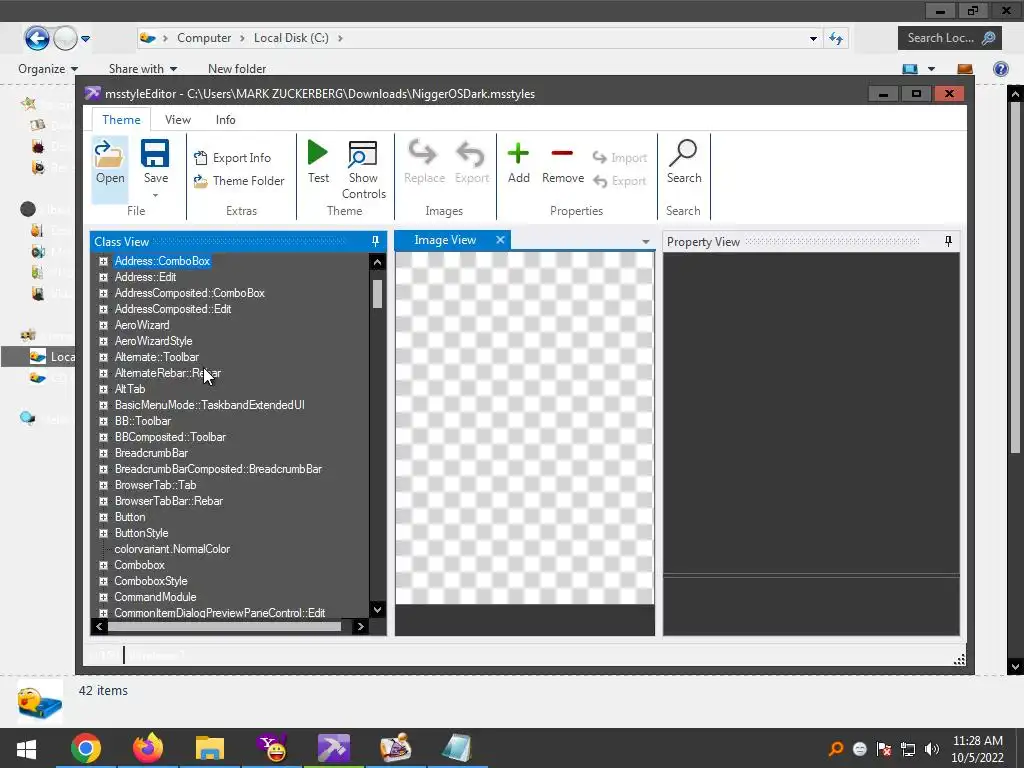1024x768 pixels.
Task: Expand the Button class node
Action: 103,517
